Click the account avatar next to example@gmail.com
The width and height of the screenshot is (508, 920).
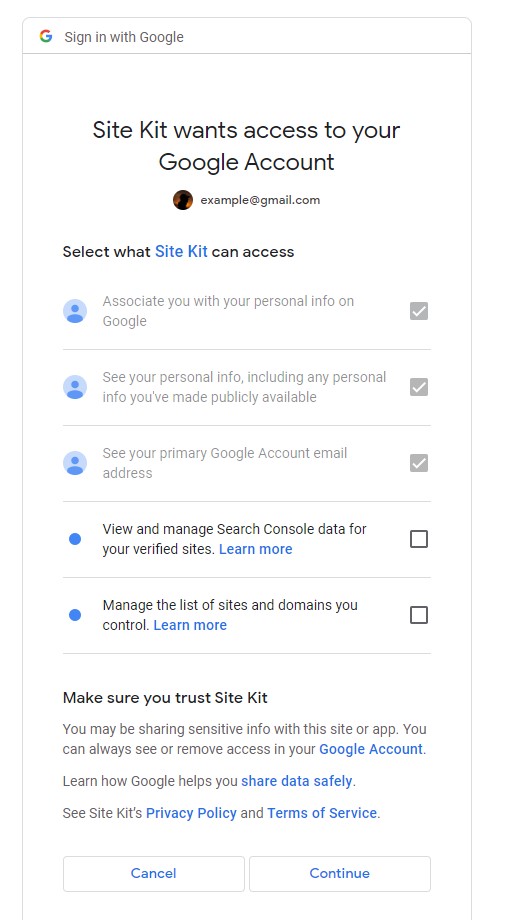point(183,200)
